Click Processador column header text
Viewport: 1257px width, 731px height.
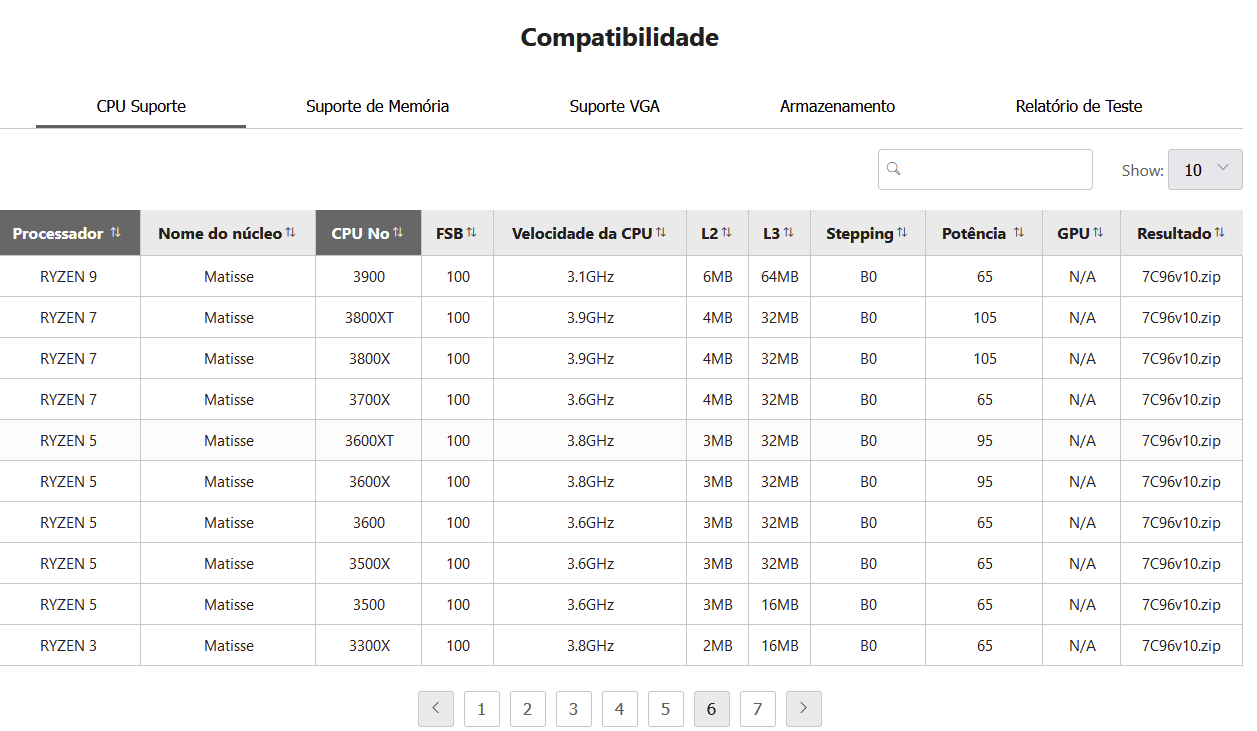[x=58, y=233]
